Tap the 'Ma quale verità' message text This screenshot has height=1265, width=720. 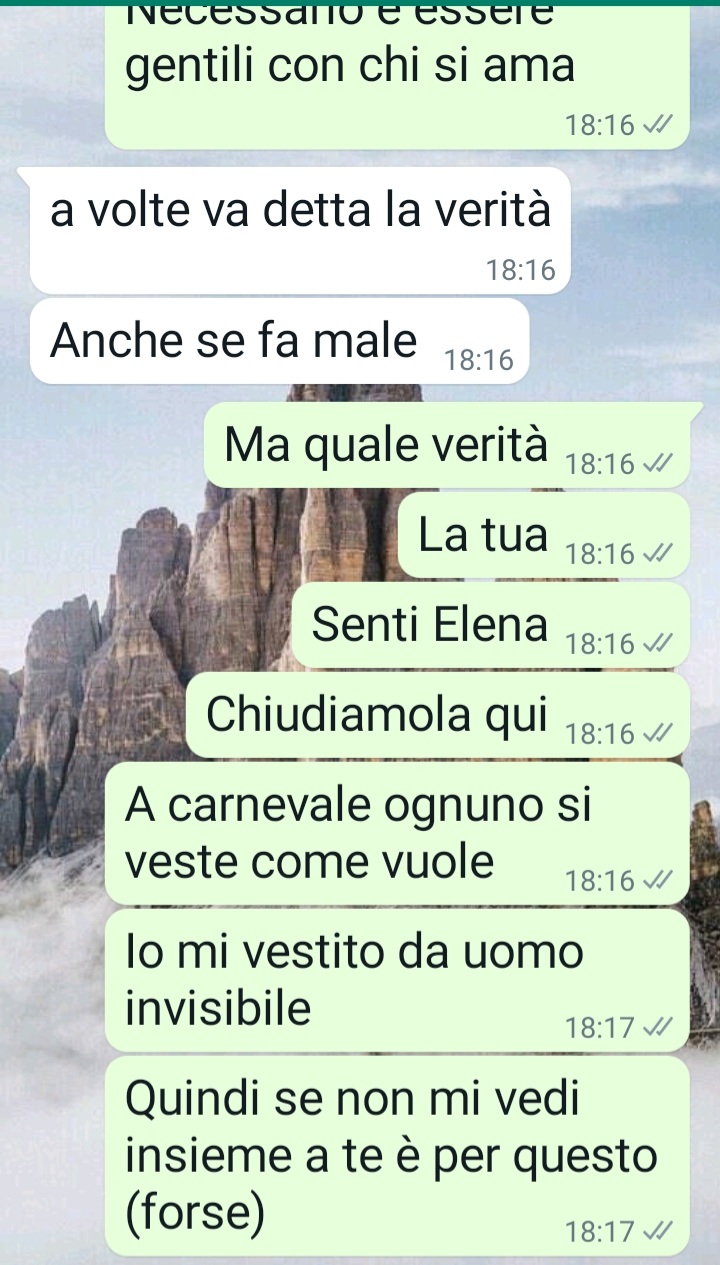386,445
